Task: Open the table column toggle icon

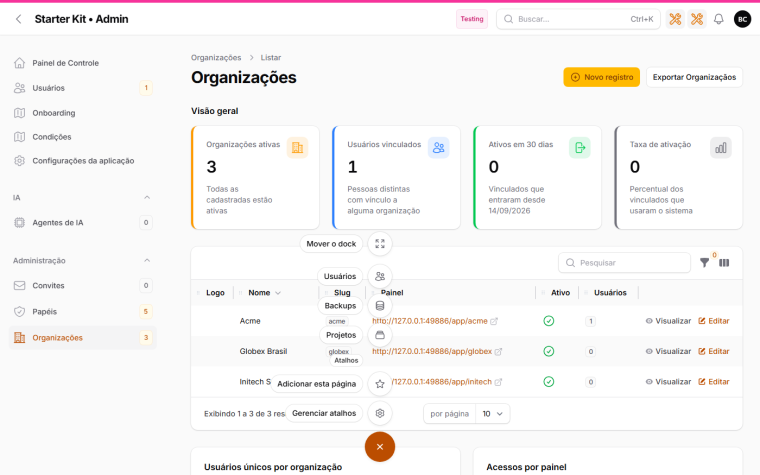Action: click(x=724, y=263)
